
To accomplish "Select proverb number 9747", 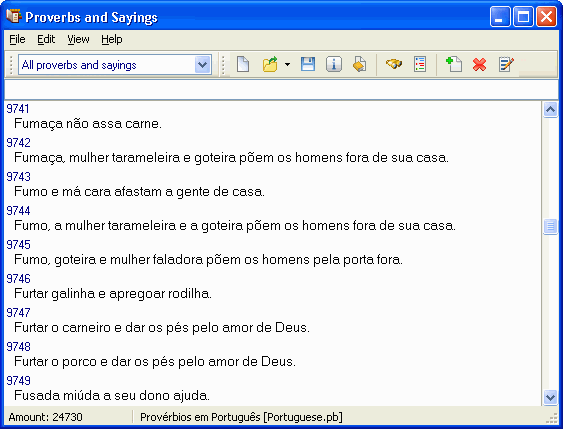I will [19, 313].
